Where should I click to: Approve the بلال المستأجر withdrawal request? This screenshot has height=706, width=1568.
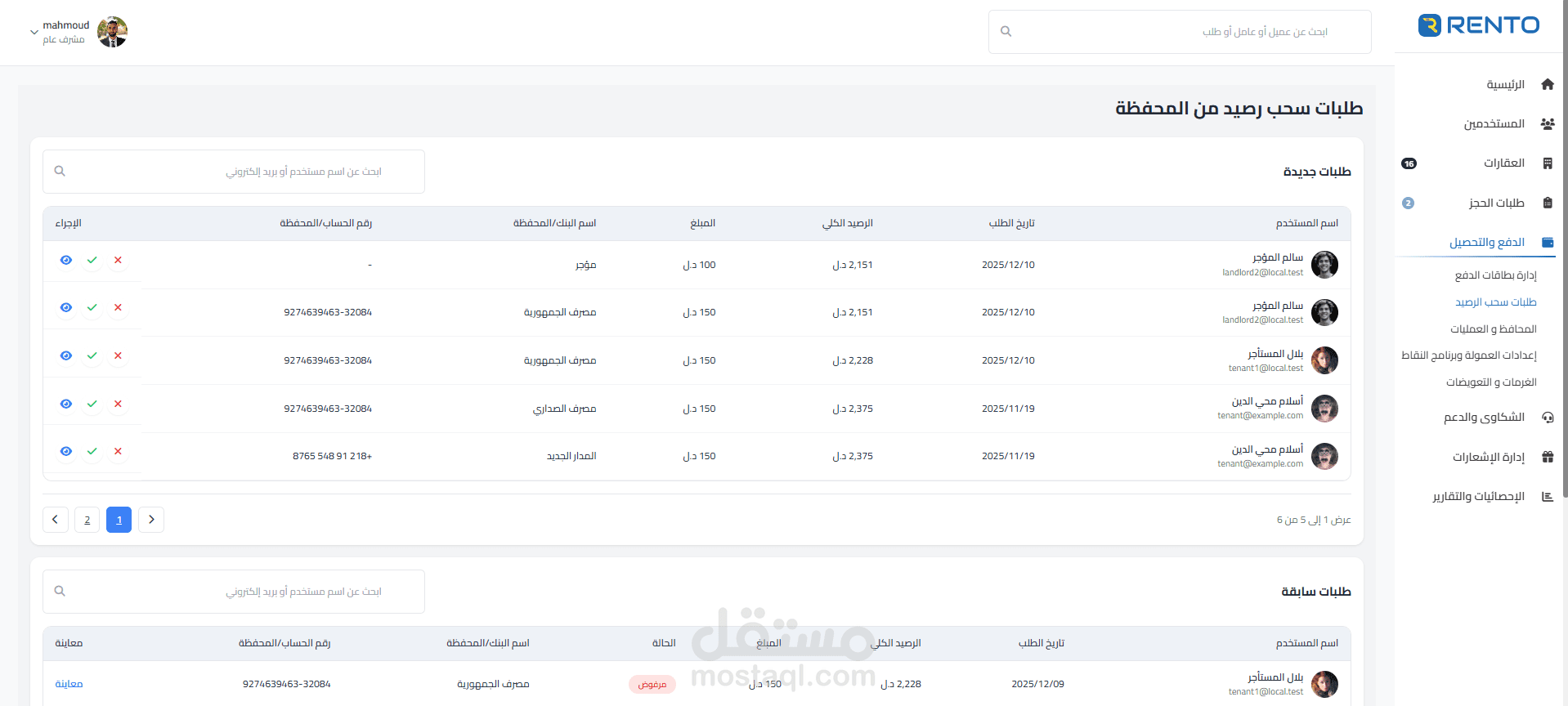[92, 355]
